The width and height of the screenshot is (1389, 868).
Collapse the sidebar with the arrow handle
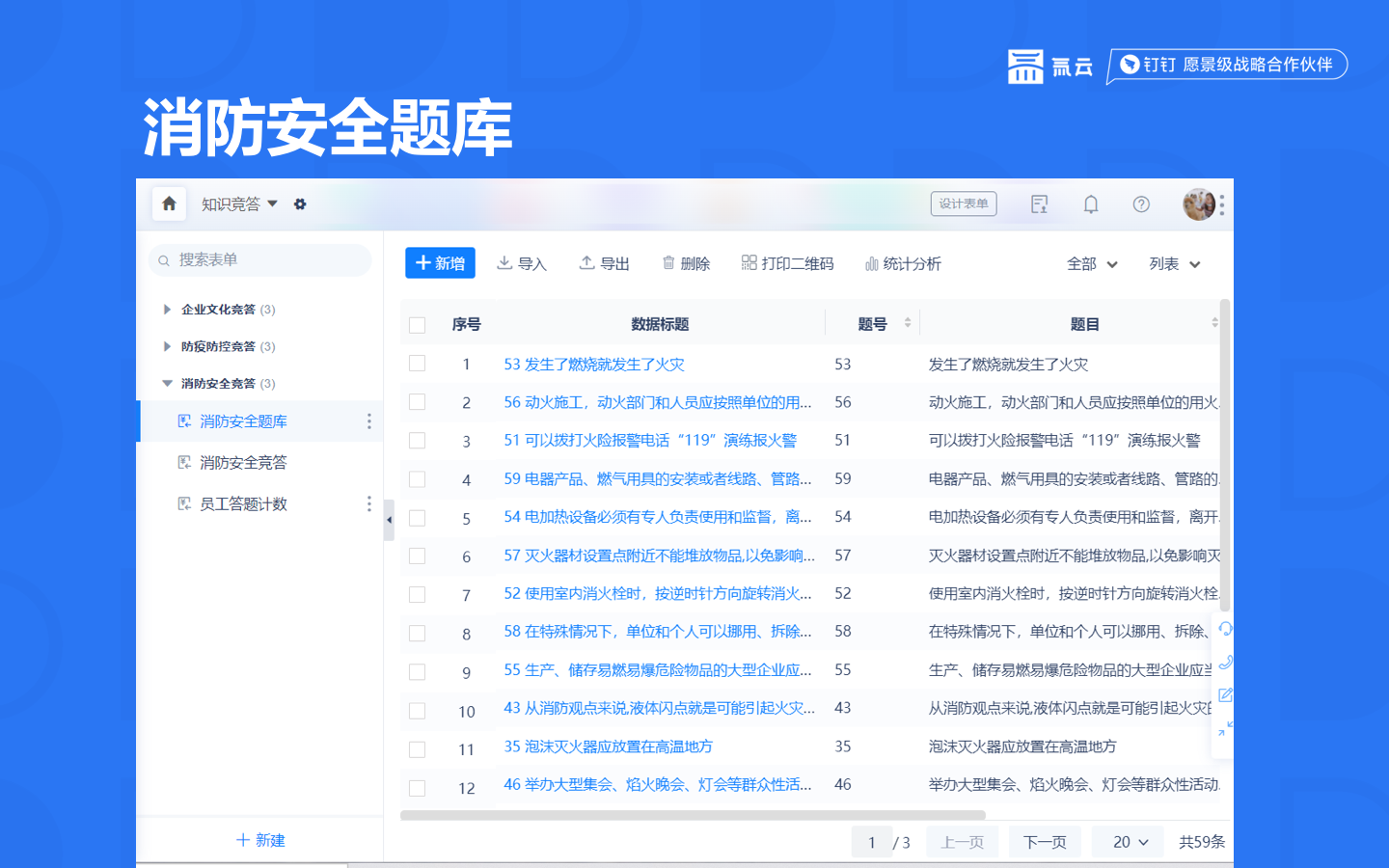[389, 520]
